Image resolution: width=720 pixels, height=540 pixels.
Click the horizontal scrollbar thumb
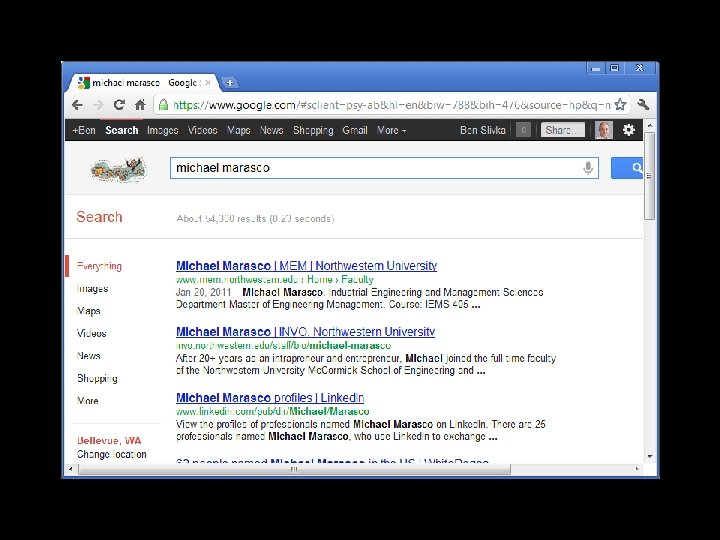click(294, 469)
